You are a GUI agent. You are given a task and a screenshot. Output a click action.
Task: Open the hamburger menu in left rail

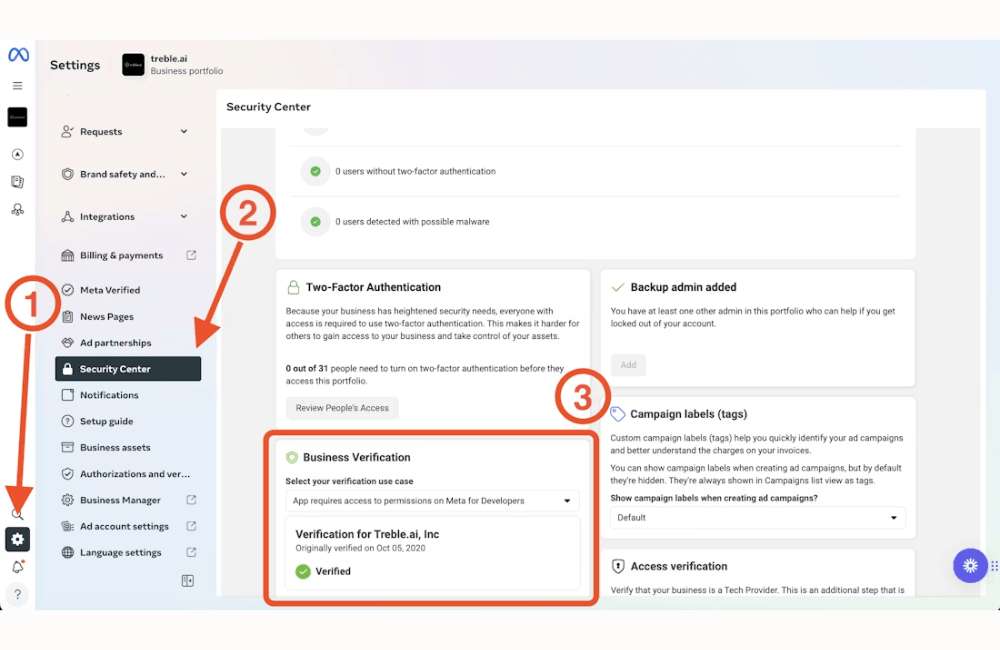tap(17, 86)
